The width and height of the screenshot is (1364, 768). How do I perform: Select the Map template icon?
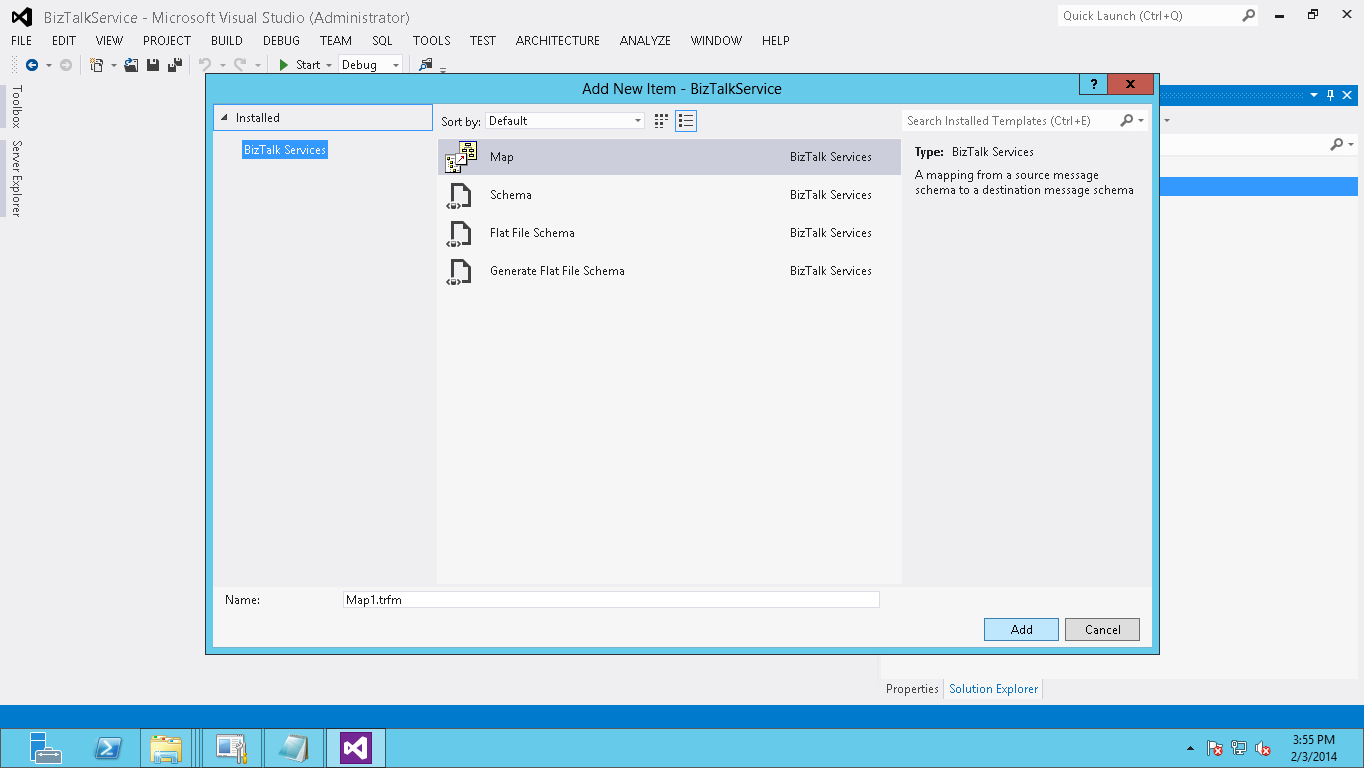460,157
